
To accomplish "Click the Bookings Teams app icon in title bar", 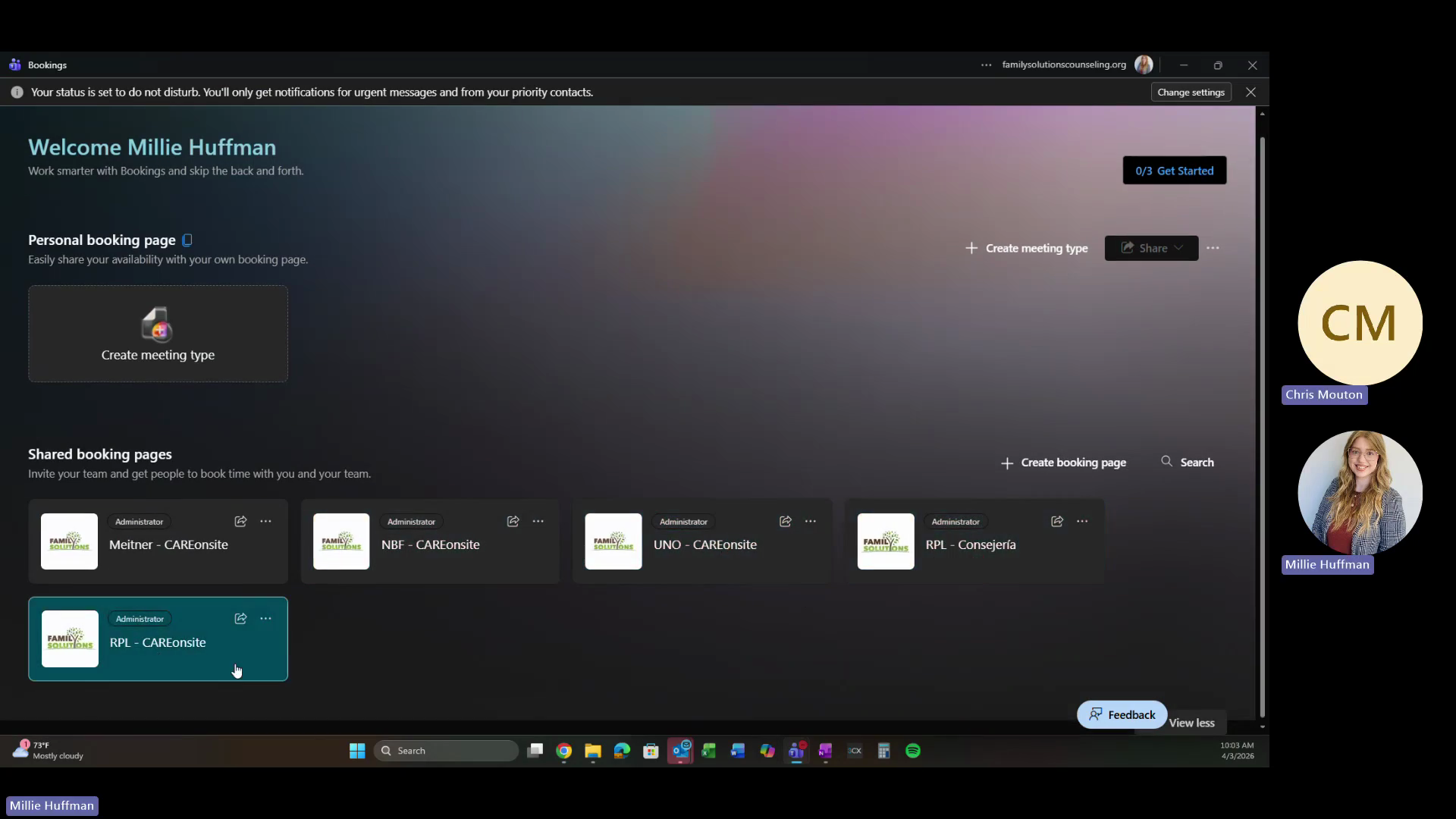I will (14, 64).
